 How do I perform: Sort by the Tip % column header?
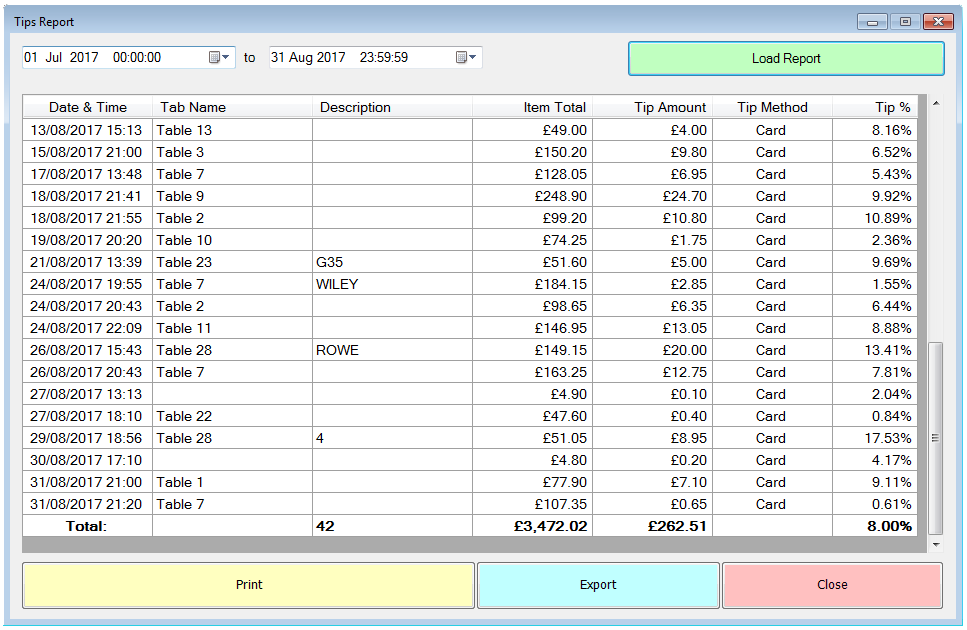pyautogui.click(x=877, y=107)
